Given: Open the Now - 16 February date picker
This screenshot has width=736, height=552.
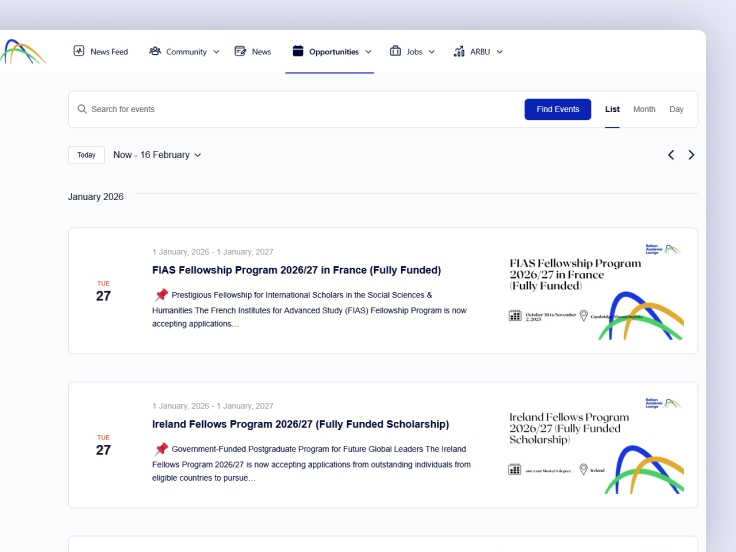Looking at the screenshot, I should coord(157,155).
